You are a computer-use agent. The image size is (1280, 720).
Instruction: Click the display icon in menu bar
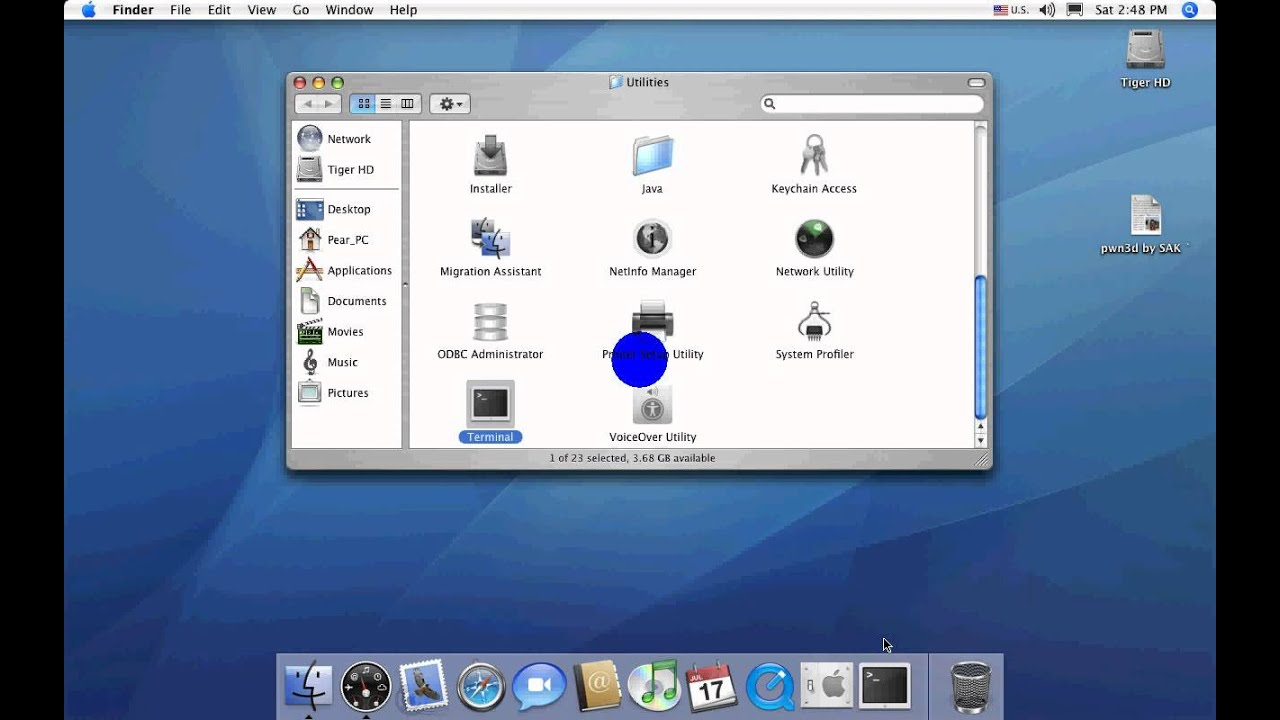point(1075,10)
